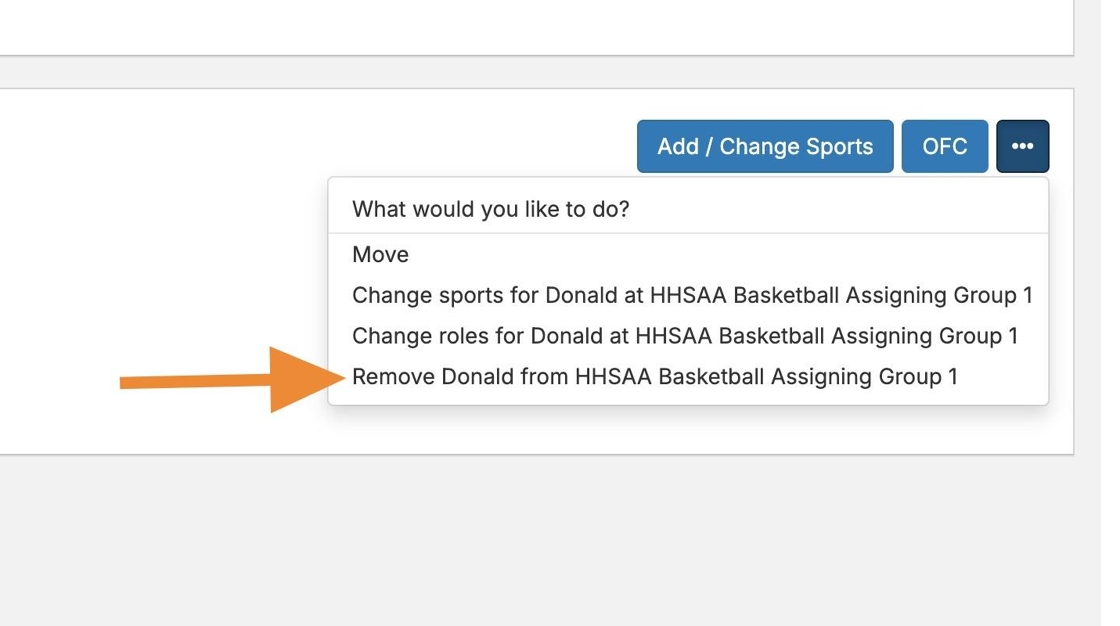Screen dimensions: 1120x626
Task: Collapse the actions dropdown via ellipsis button
Action: click(1022, 146)
